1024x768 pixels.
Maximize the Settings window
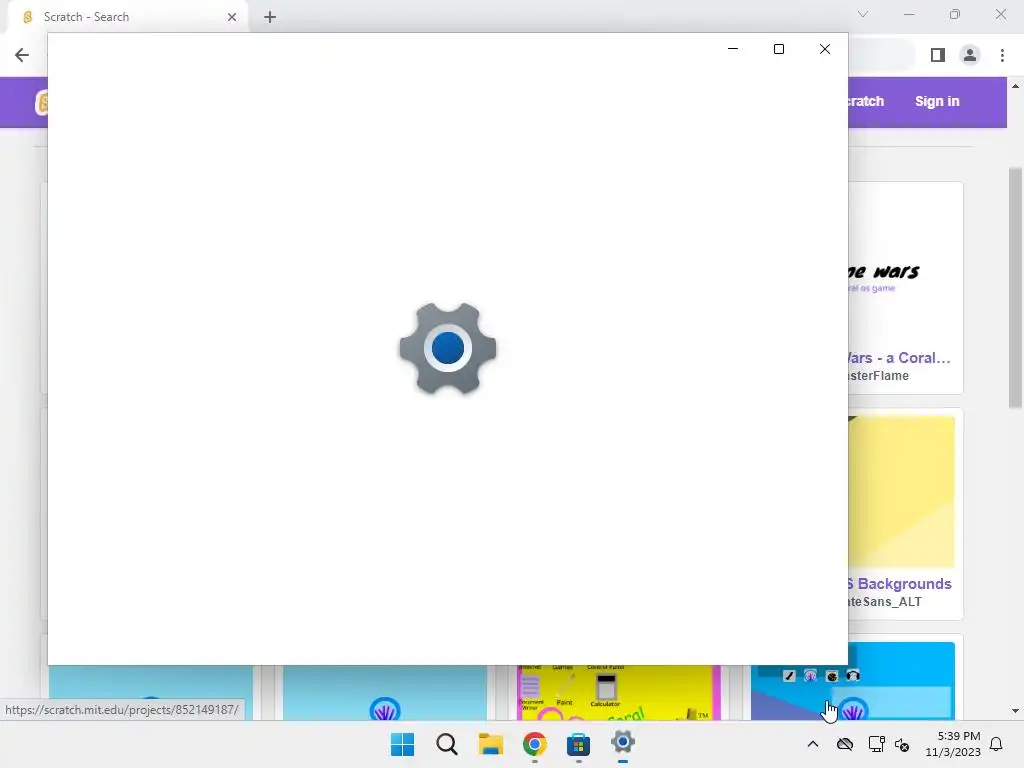778,49
